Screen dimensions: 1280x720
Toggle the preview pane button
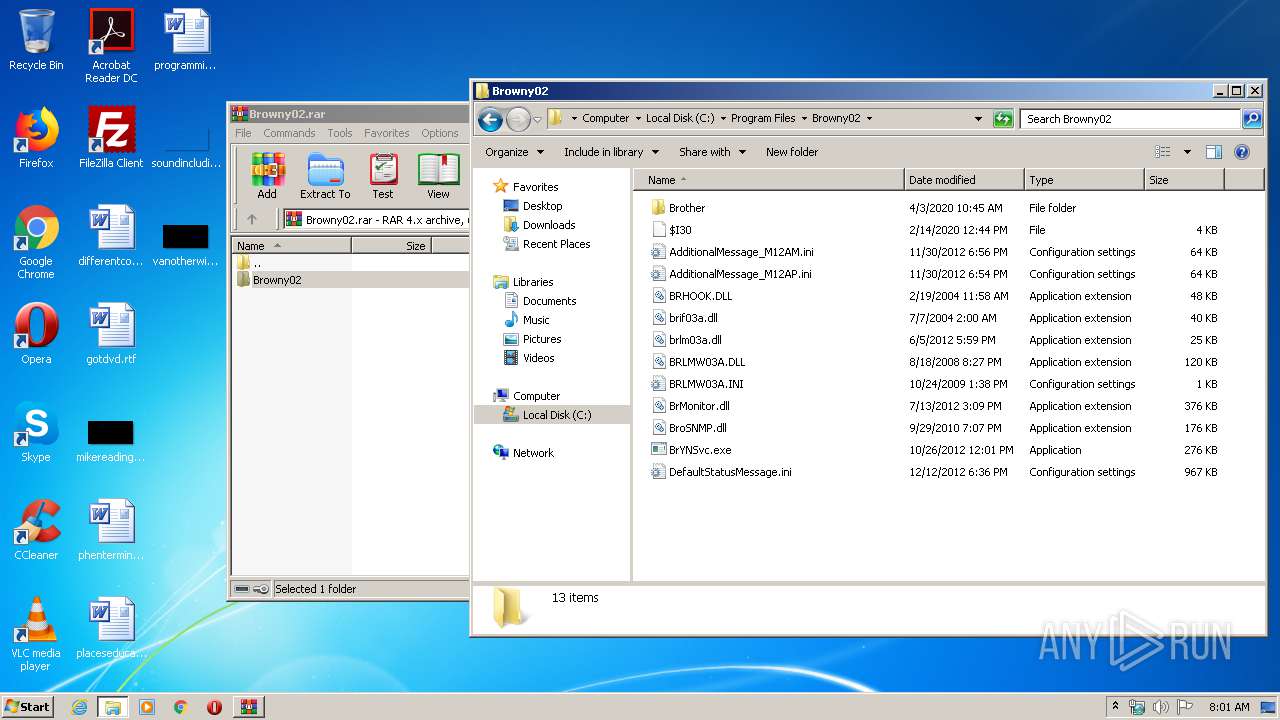pyautogui.click(x=1213, y=152)
